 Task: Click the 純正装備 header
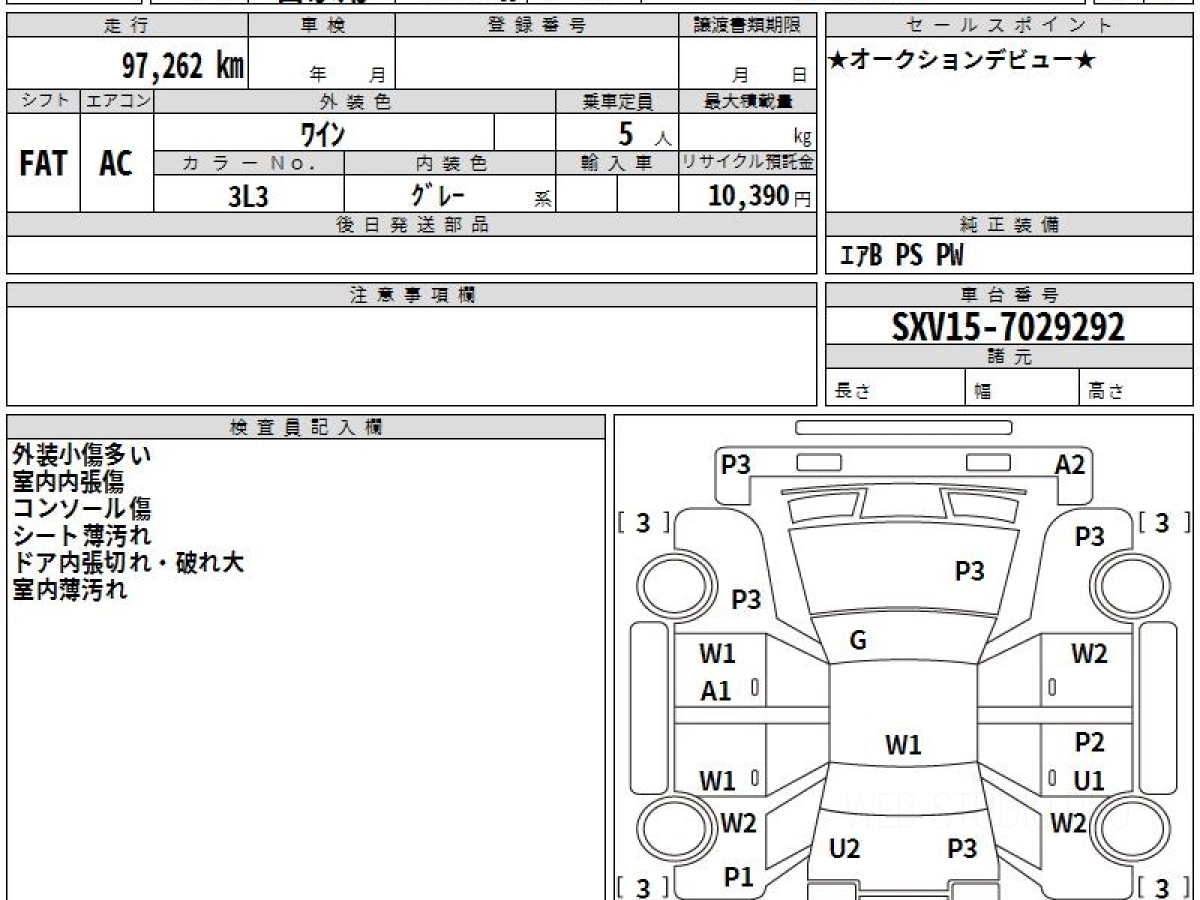1009,225
